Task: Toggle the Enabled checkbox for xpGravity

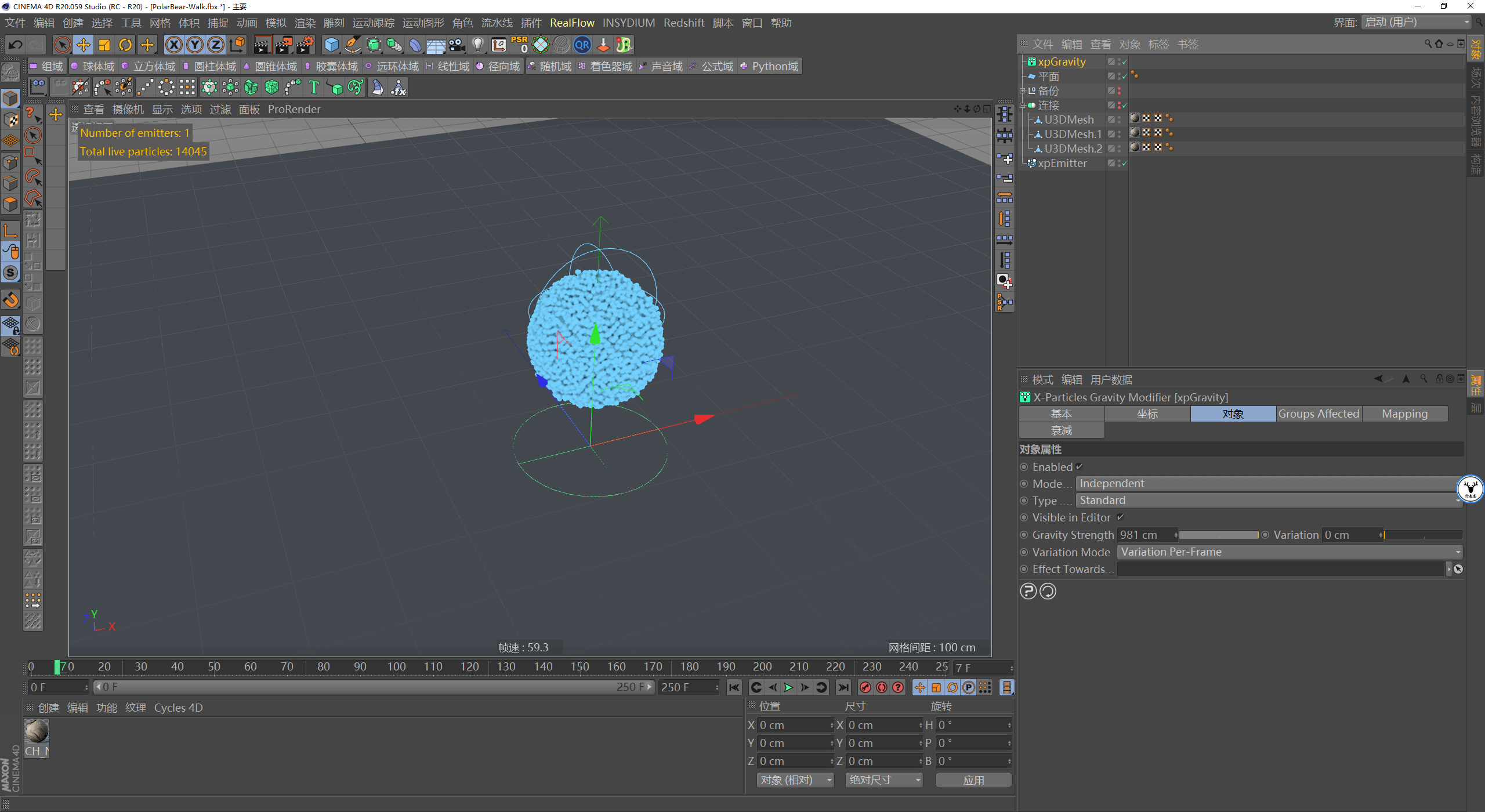Action: (1080, 467)
